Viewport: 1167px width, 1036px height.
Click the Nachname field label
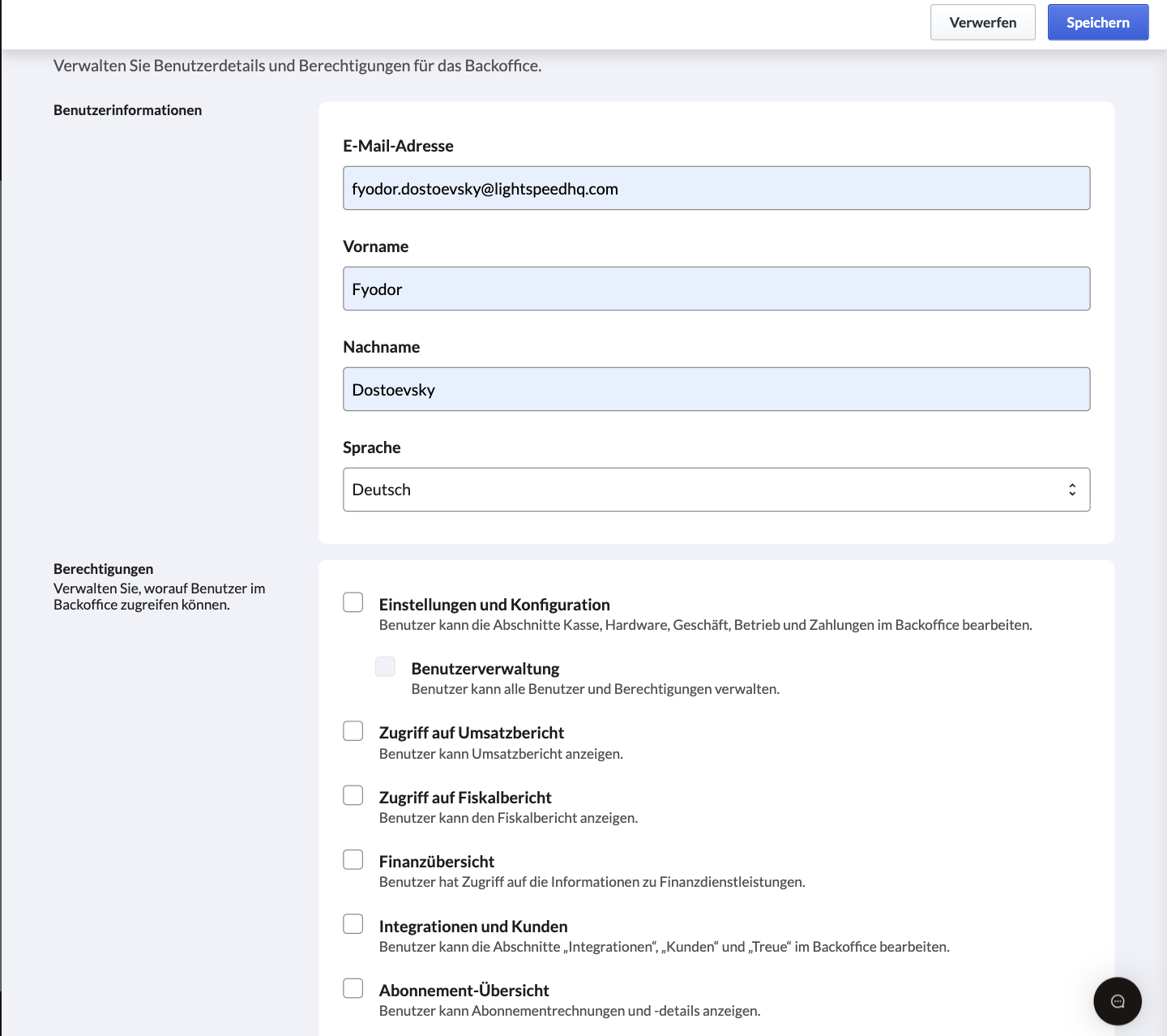pos(381,347)
